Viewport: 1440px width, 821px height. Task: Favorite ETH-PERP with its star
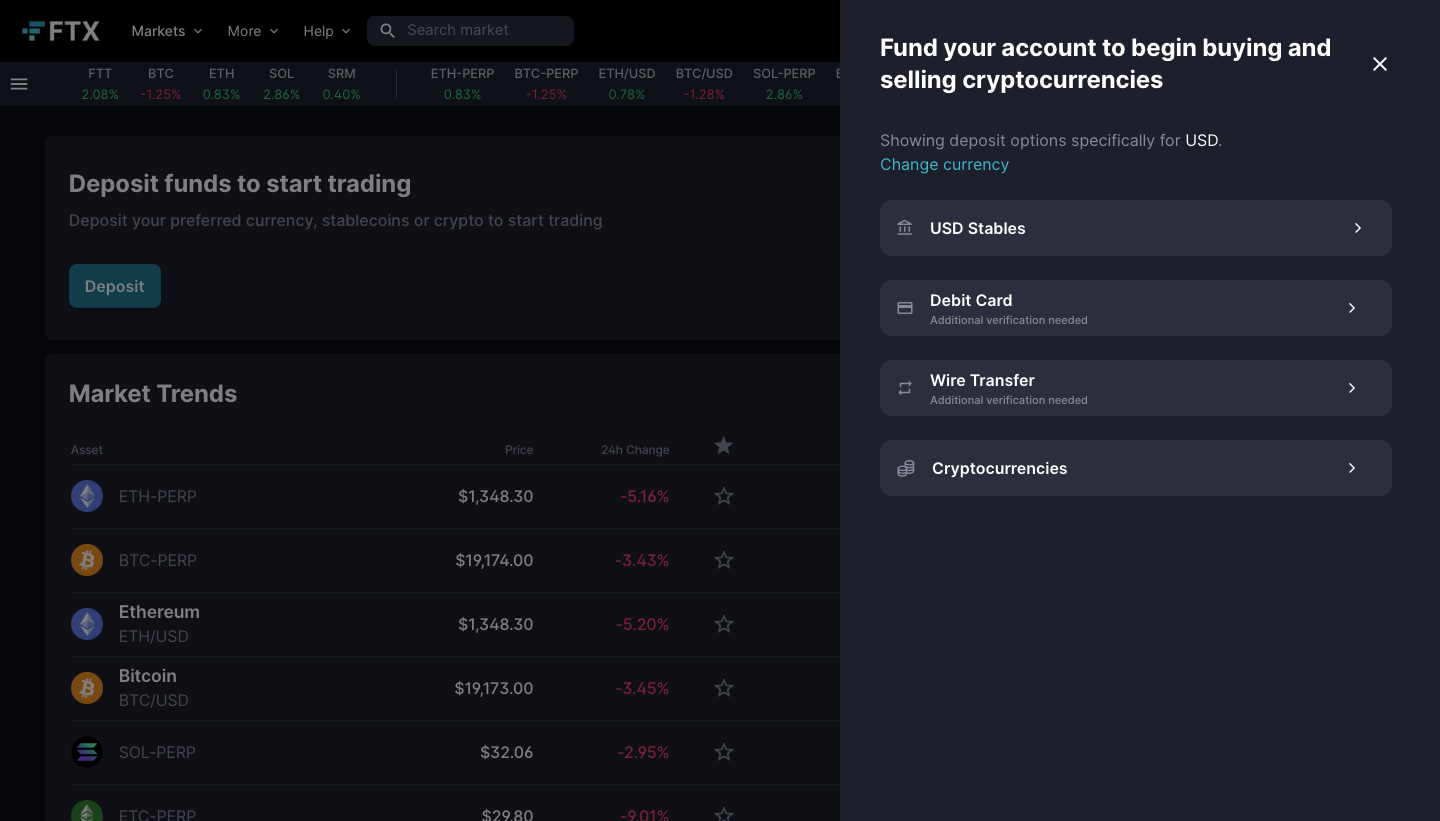724,496
